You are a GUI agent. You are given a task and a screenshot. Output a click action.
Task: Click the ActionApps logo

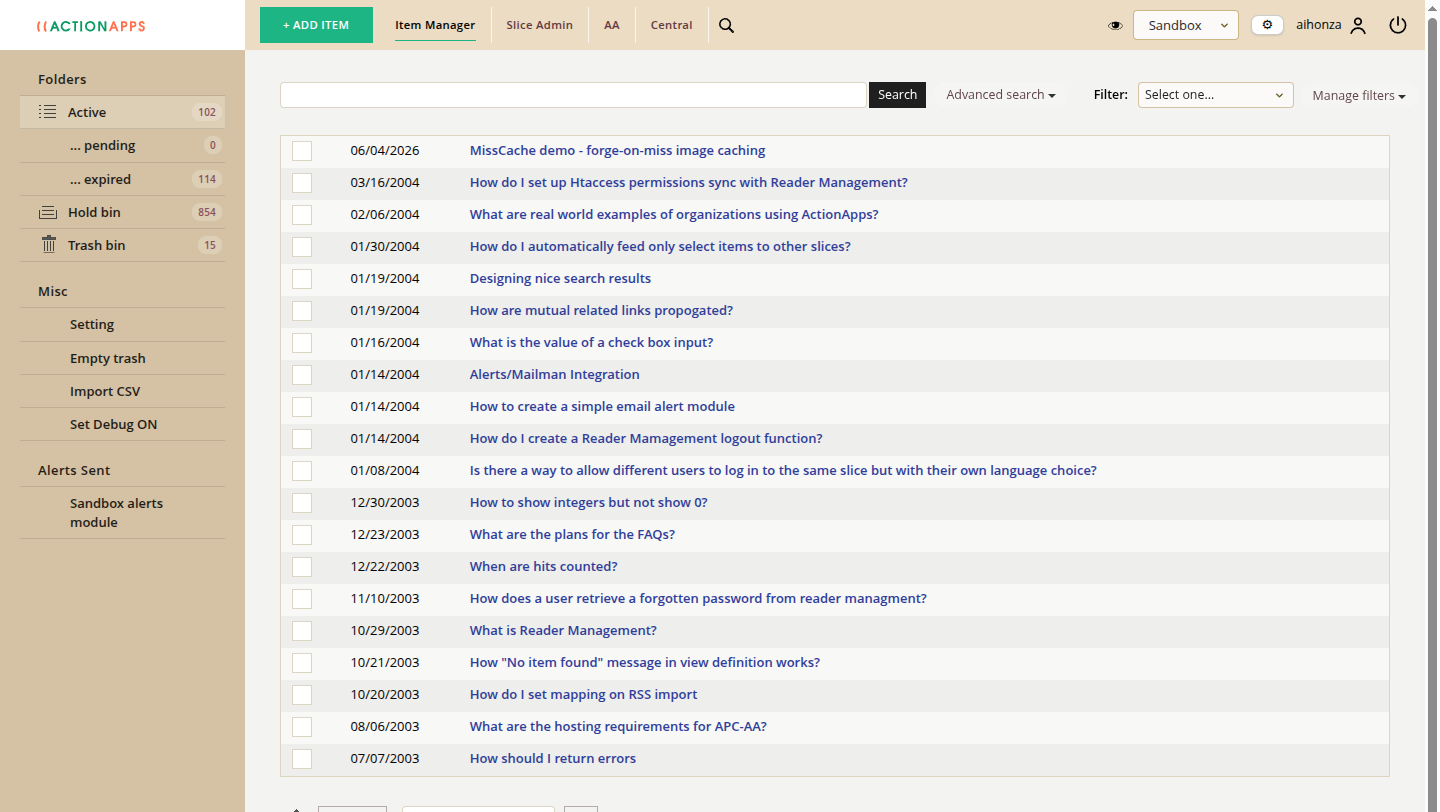pyautogui.click(x=91, y=26)
